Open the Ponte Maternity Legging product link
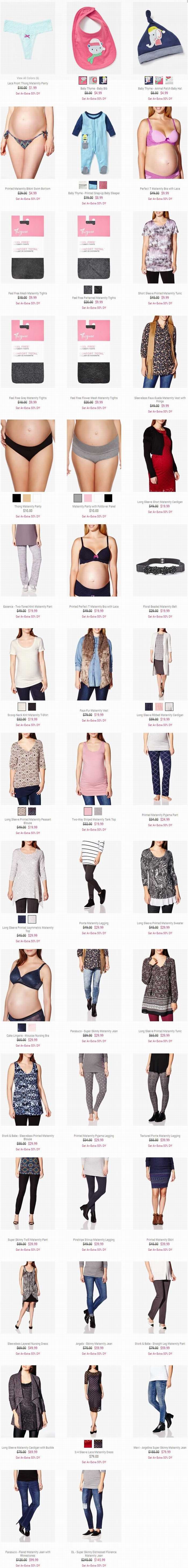This screenshot has height=1568, width=188. 94,923
